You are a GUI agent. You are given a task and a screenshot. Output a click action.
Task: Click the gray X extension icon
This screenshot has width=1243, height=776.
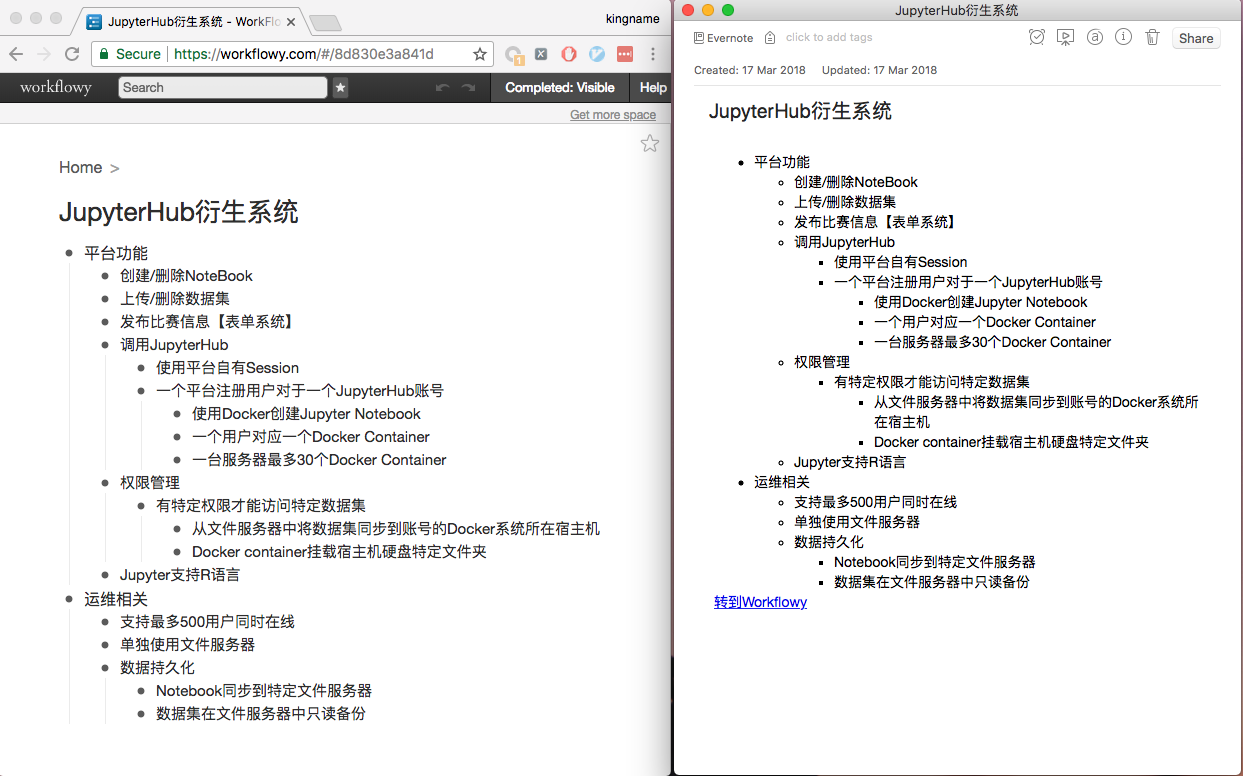click(x=541, y=55)
